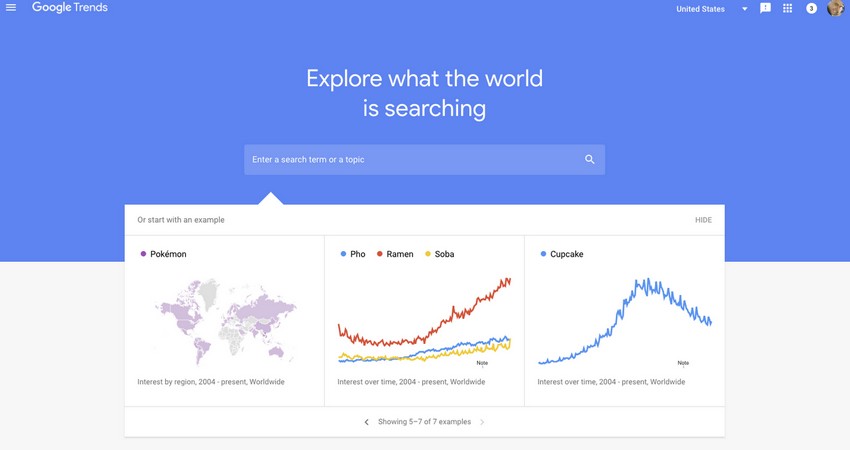Viewport: 850px width, 450px height.
Task: Hide the example cards panel
Action: click(x=703, y=220)
